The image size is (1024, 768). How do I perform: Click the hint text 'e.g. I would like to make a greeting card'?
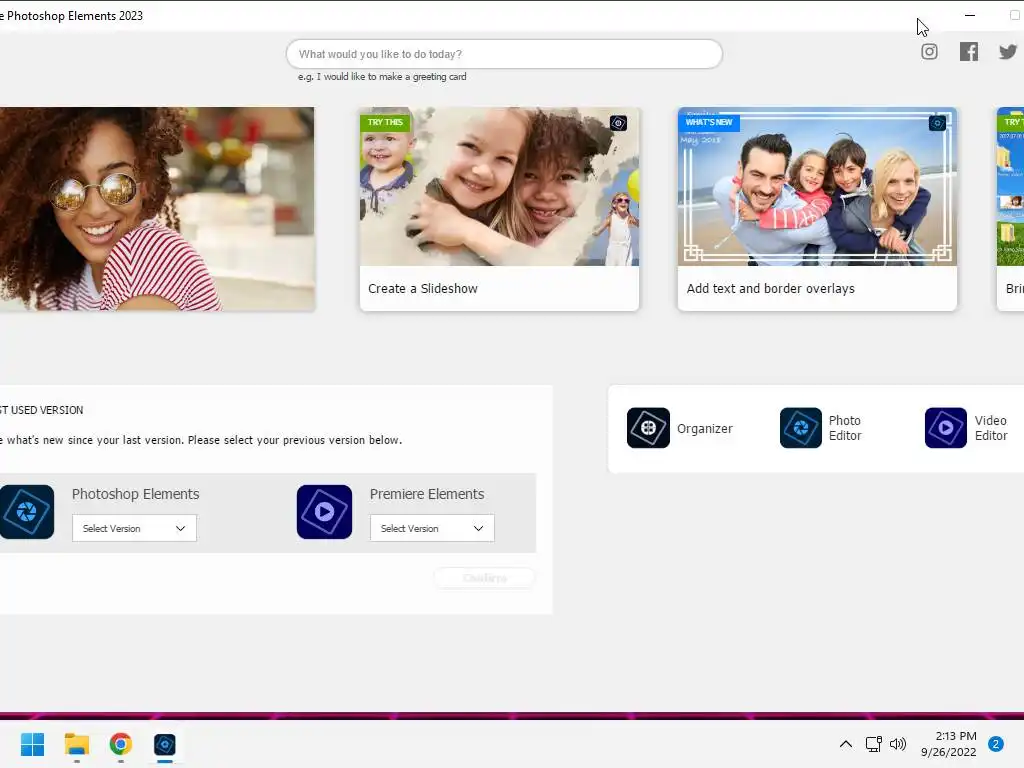tap(382, 76)
